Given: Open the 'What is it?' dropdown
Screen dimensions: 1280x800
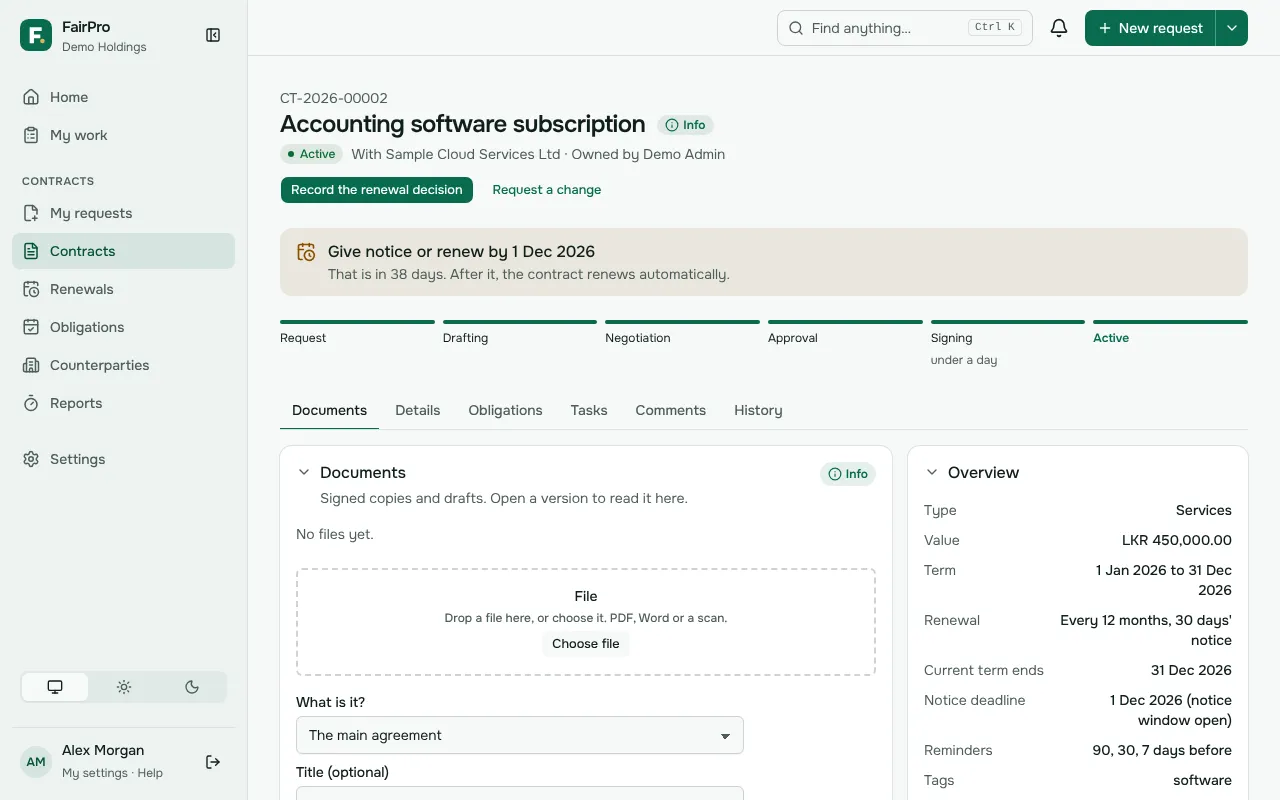Looking at the screenshot, I should (520, 735).
